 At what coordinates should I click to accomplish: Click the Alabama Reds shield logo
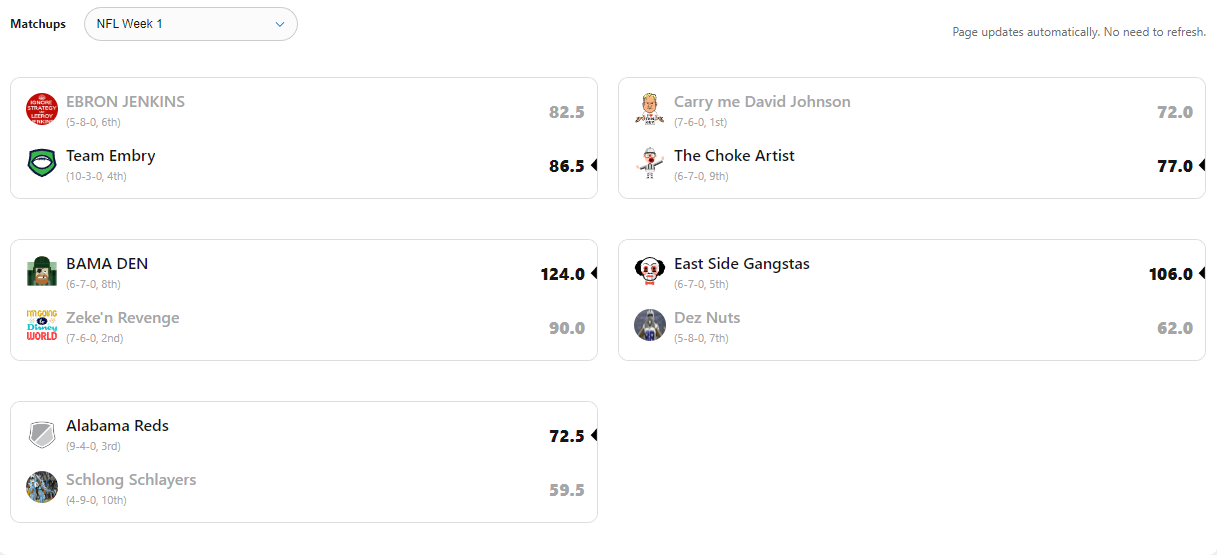(42, 433)
